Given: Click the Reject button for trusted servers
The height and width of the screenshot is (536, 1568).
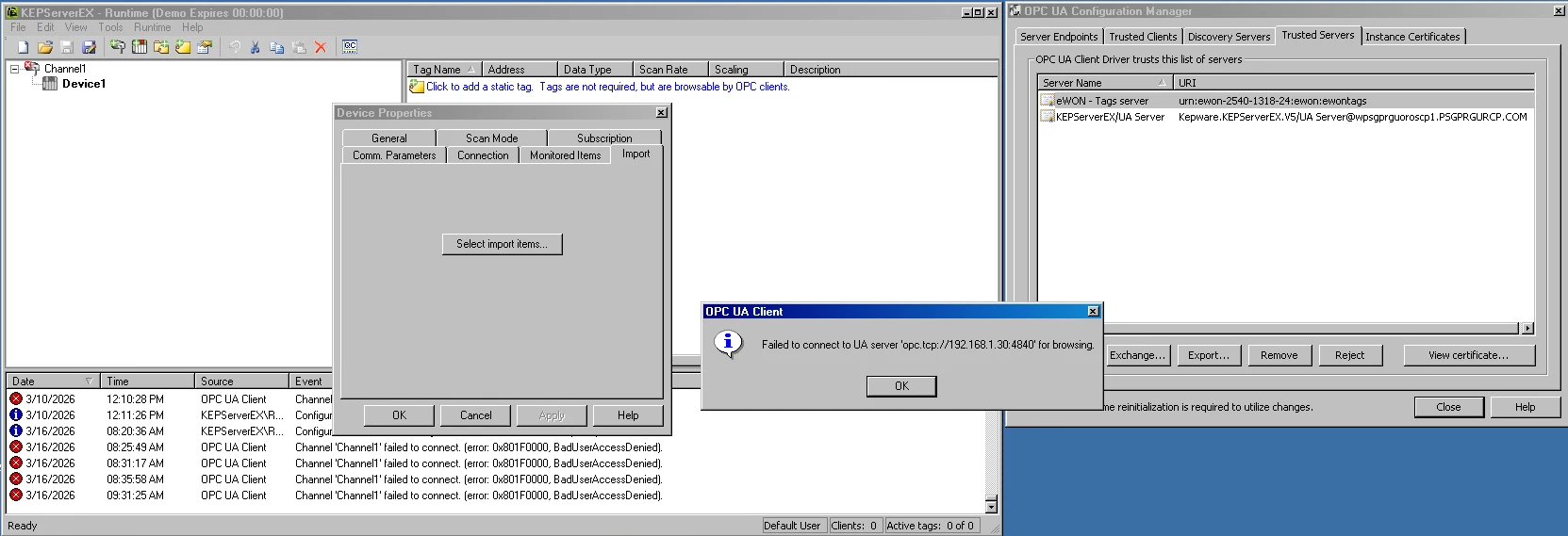Looking at the screenshot, I should coord(1349,355).
